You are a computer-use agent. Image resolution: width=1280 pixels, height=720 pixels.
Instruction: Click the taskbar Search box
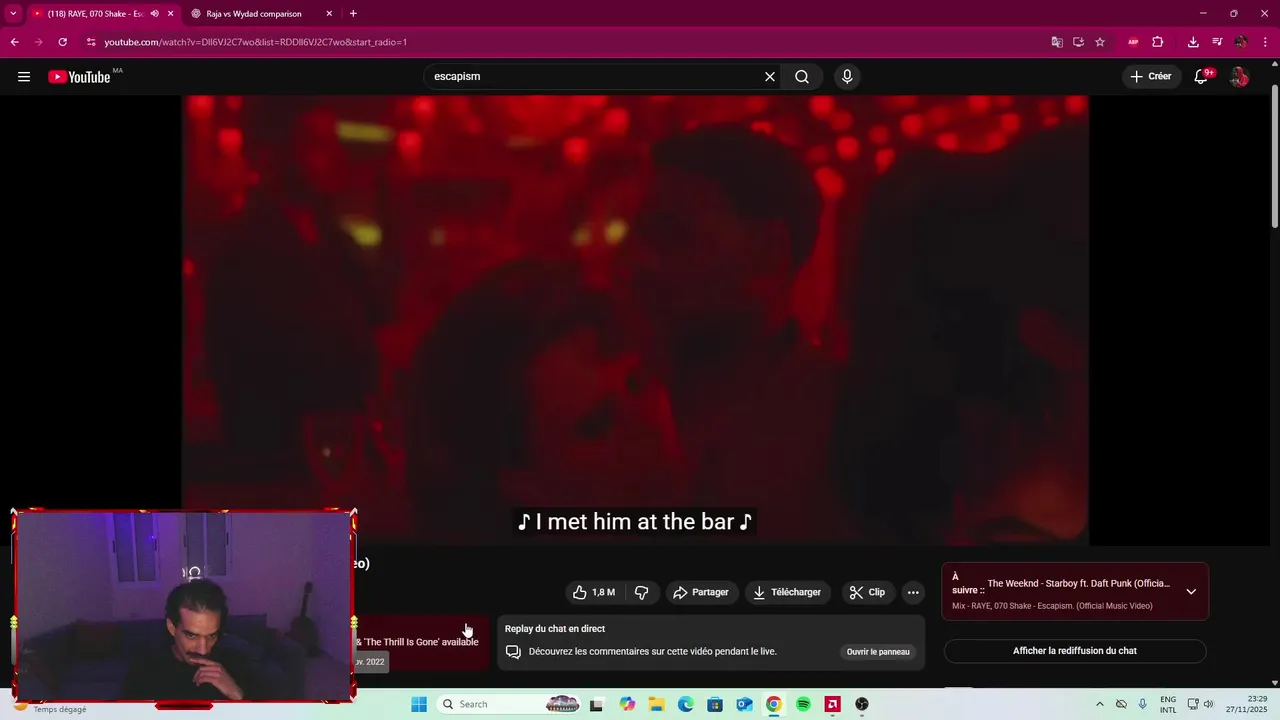(509, 704)
